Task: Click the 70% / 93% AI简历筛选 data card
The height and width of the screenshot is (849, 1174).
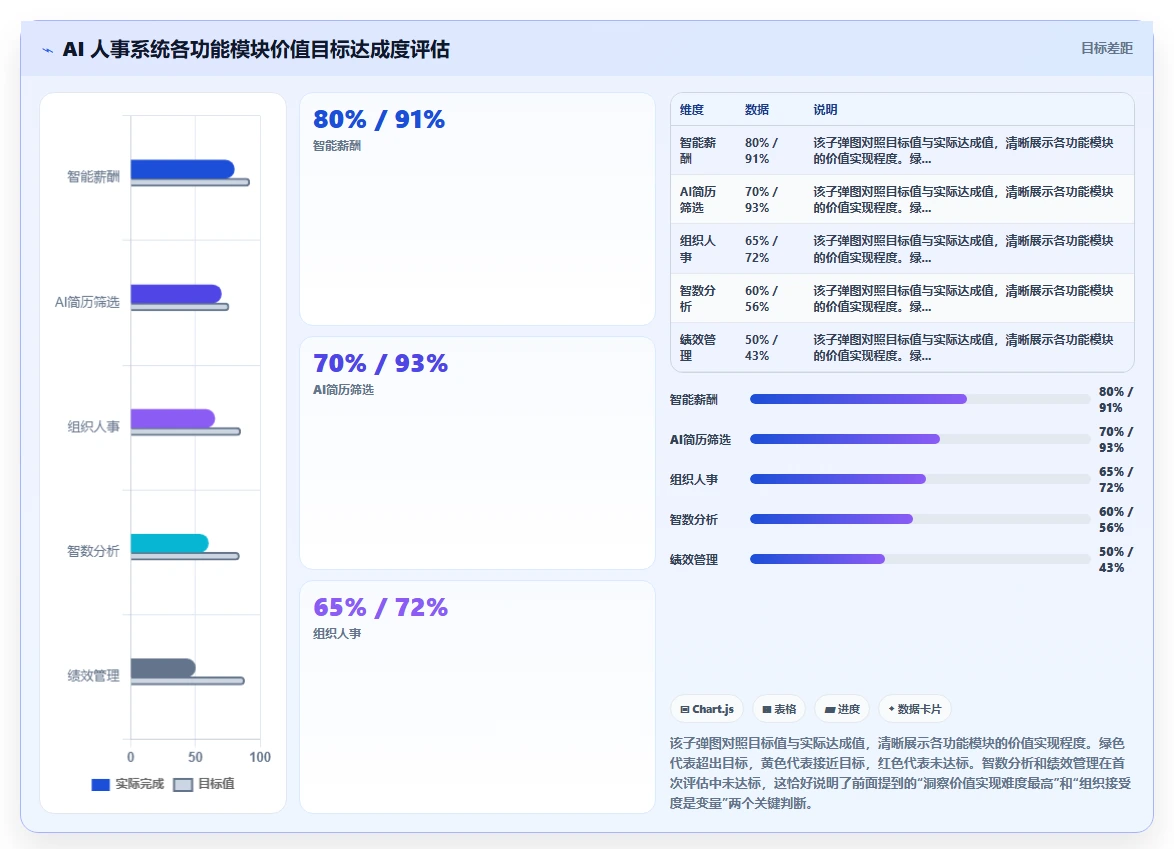Action: click(x=477, y=453)
